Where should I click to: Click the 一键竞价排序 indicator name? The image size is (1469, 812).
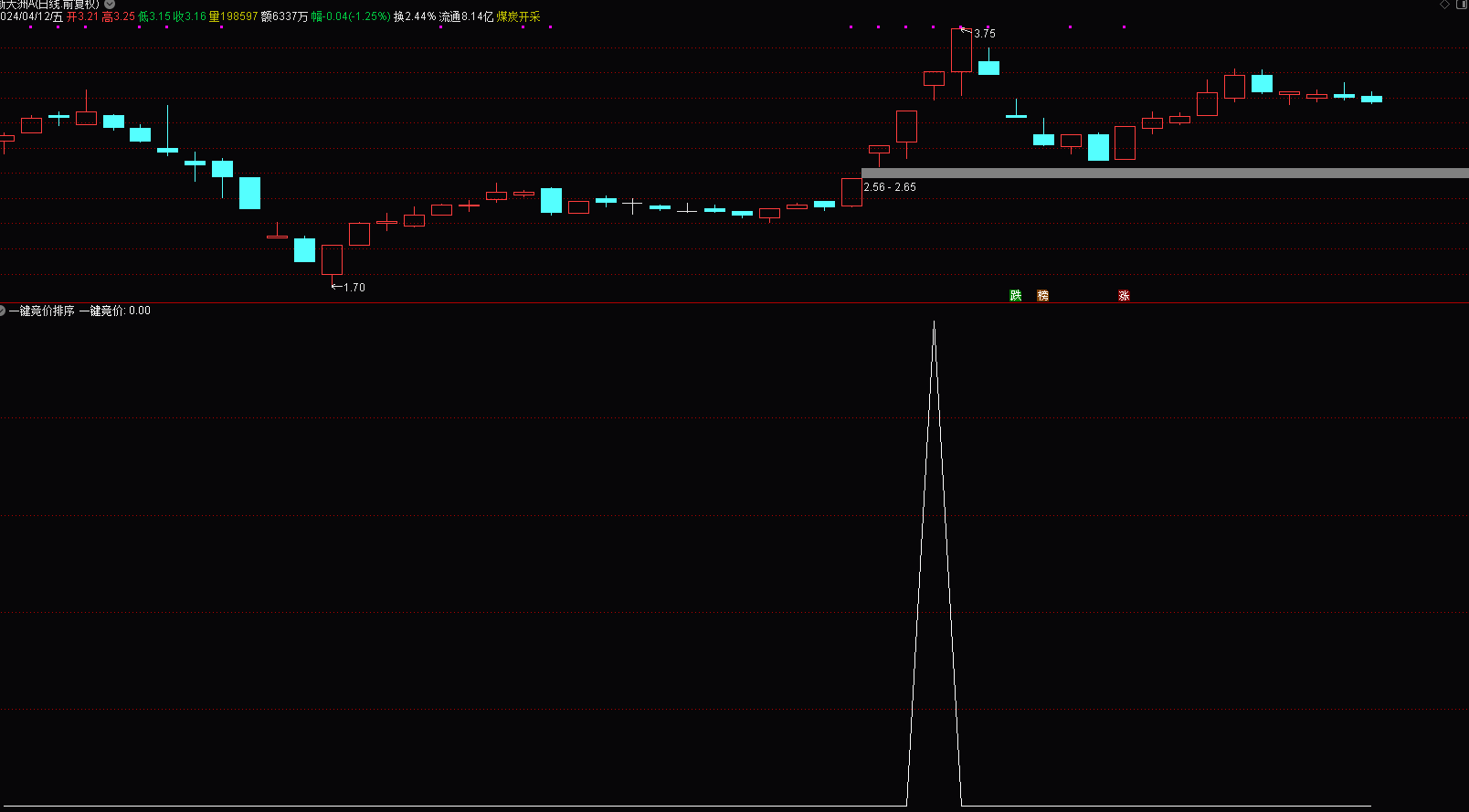click(42, 311)
